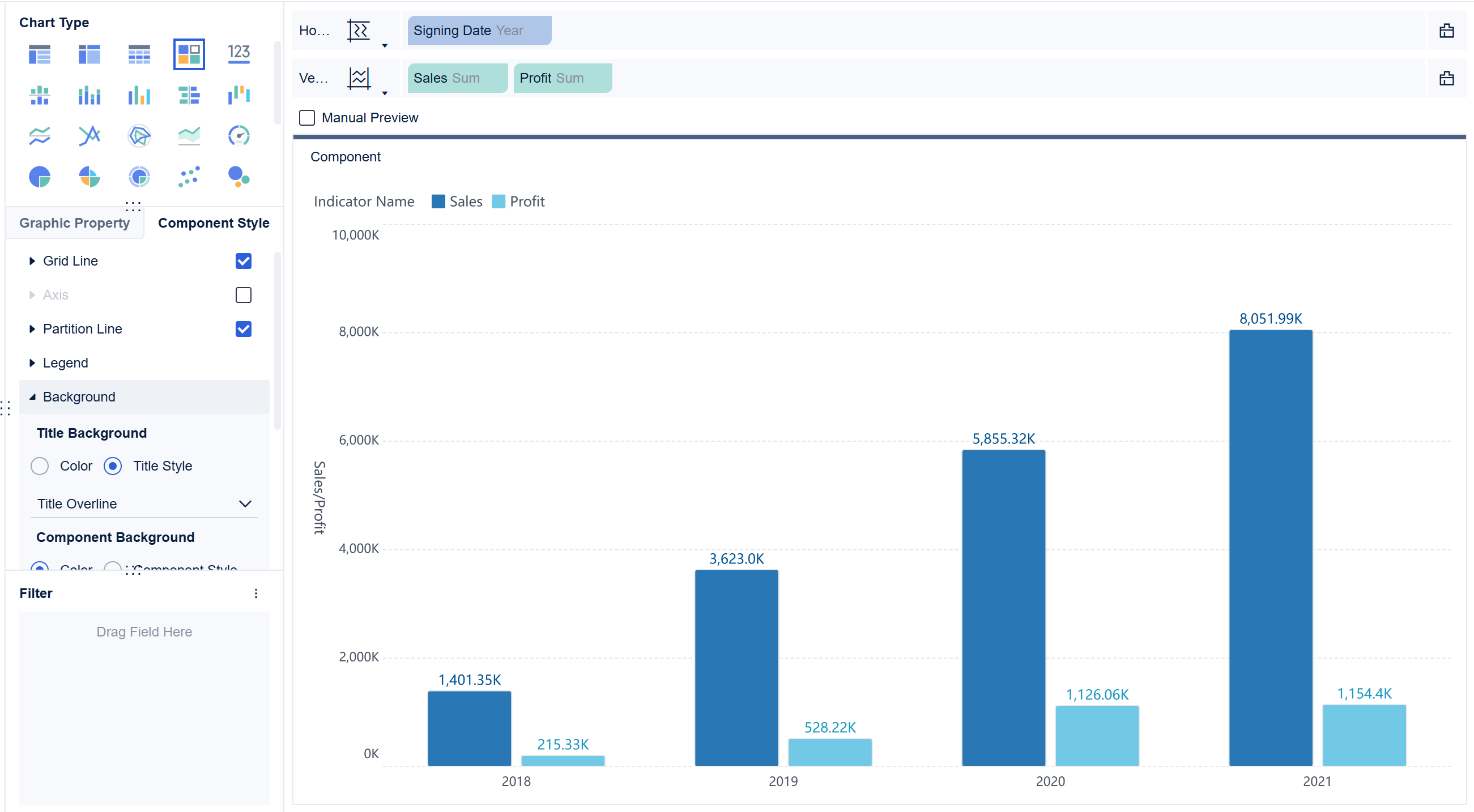Select the KPI indicator card (123) chart type
Image resolution: width=1474 pixels, height=812 pixels.
tap(238, 54)
